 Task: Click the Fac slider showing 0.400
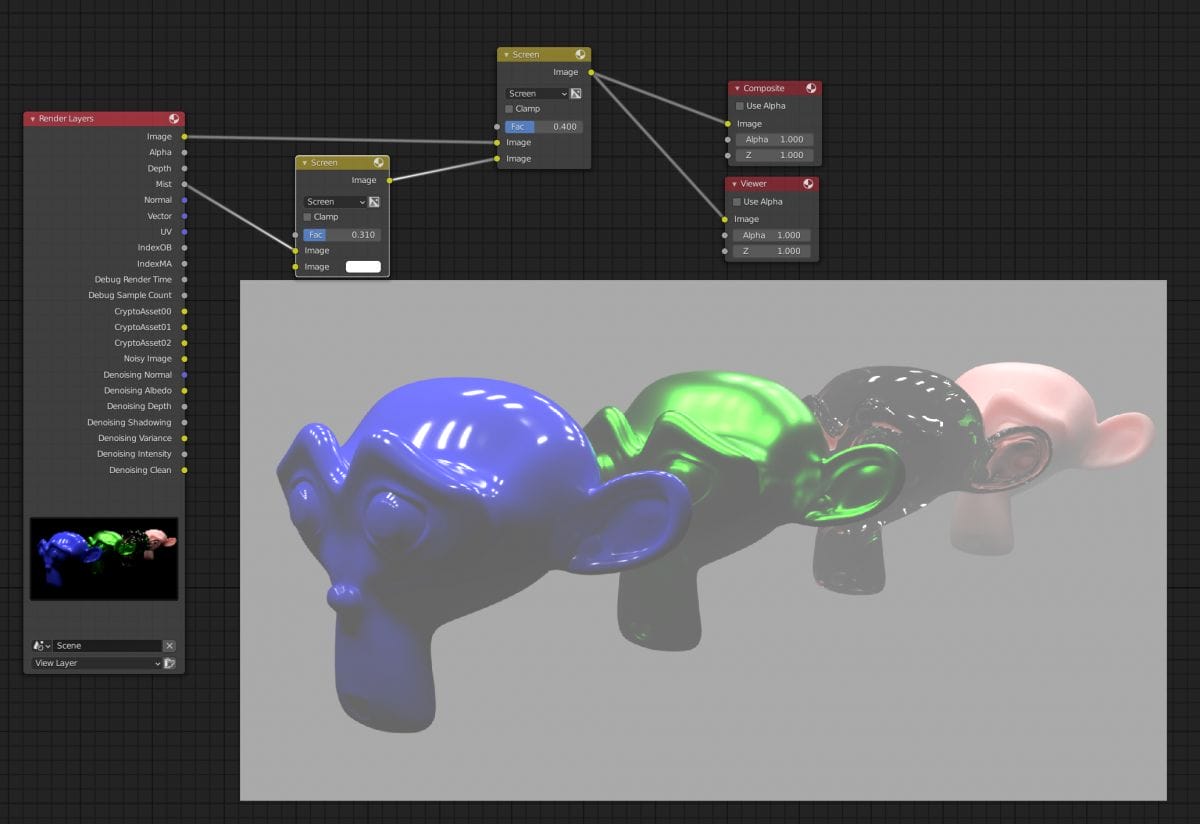540,126
